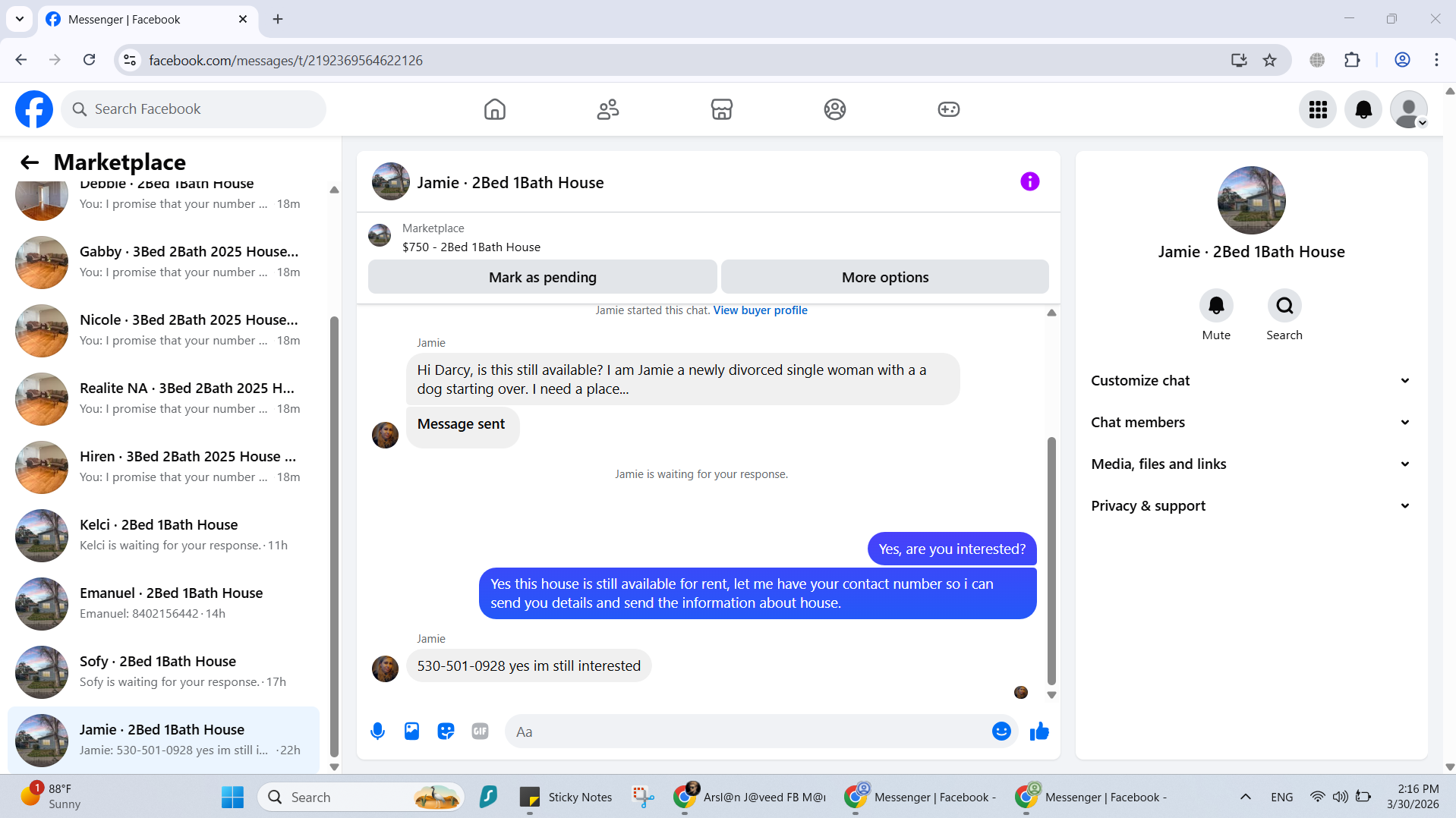This screenshot has height=818, width=1456.
Task: Open the Gaming controller icon
Action: click(x=948, y=109)
